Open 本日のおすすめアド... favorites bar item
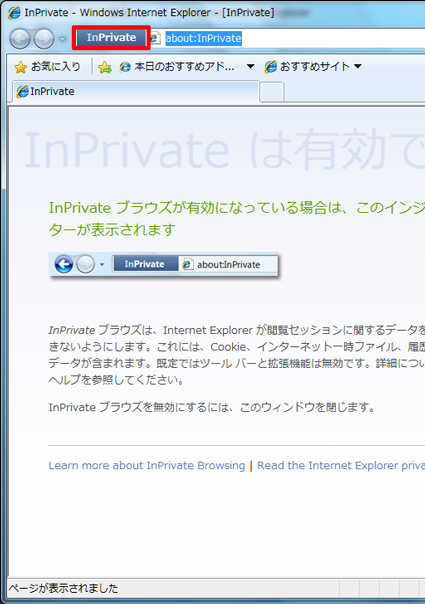The image size is (425, 604). tap(177, 67)
